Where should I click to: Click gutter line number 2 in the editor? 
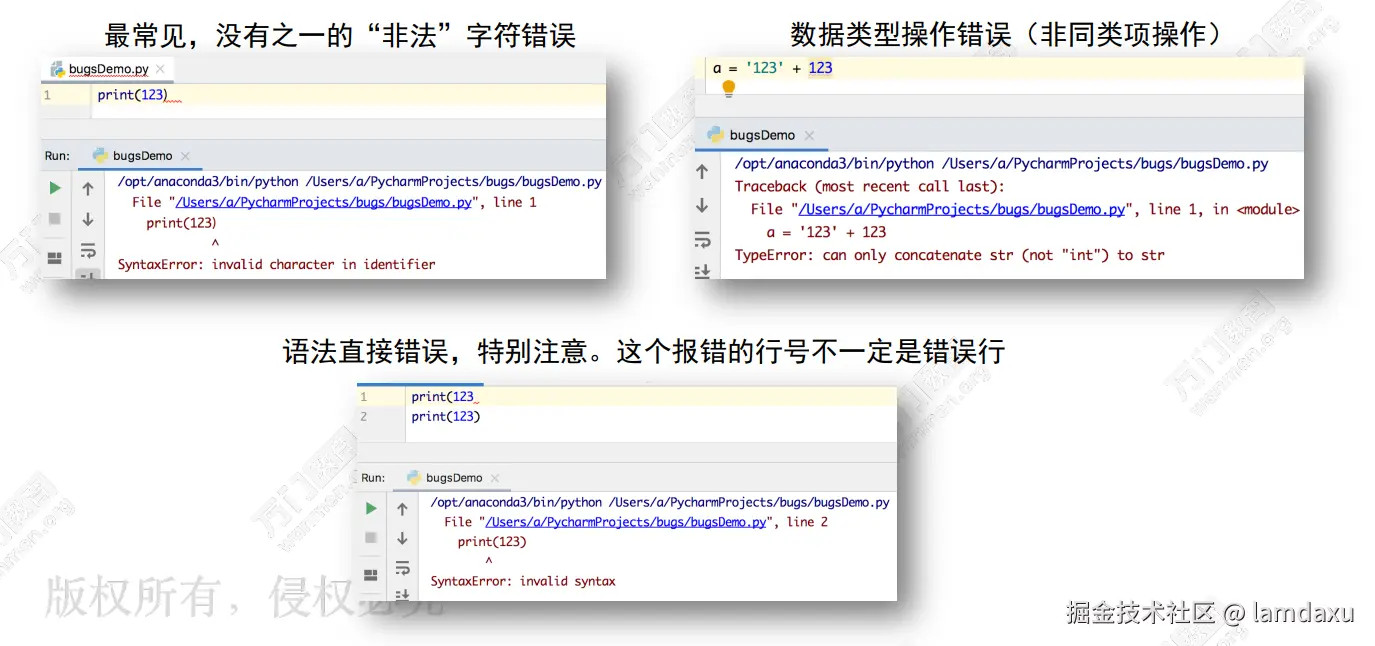coord(364,416)
